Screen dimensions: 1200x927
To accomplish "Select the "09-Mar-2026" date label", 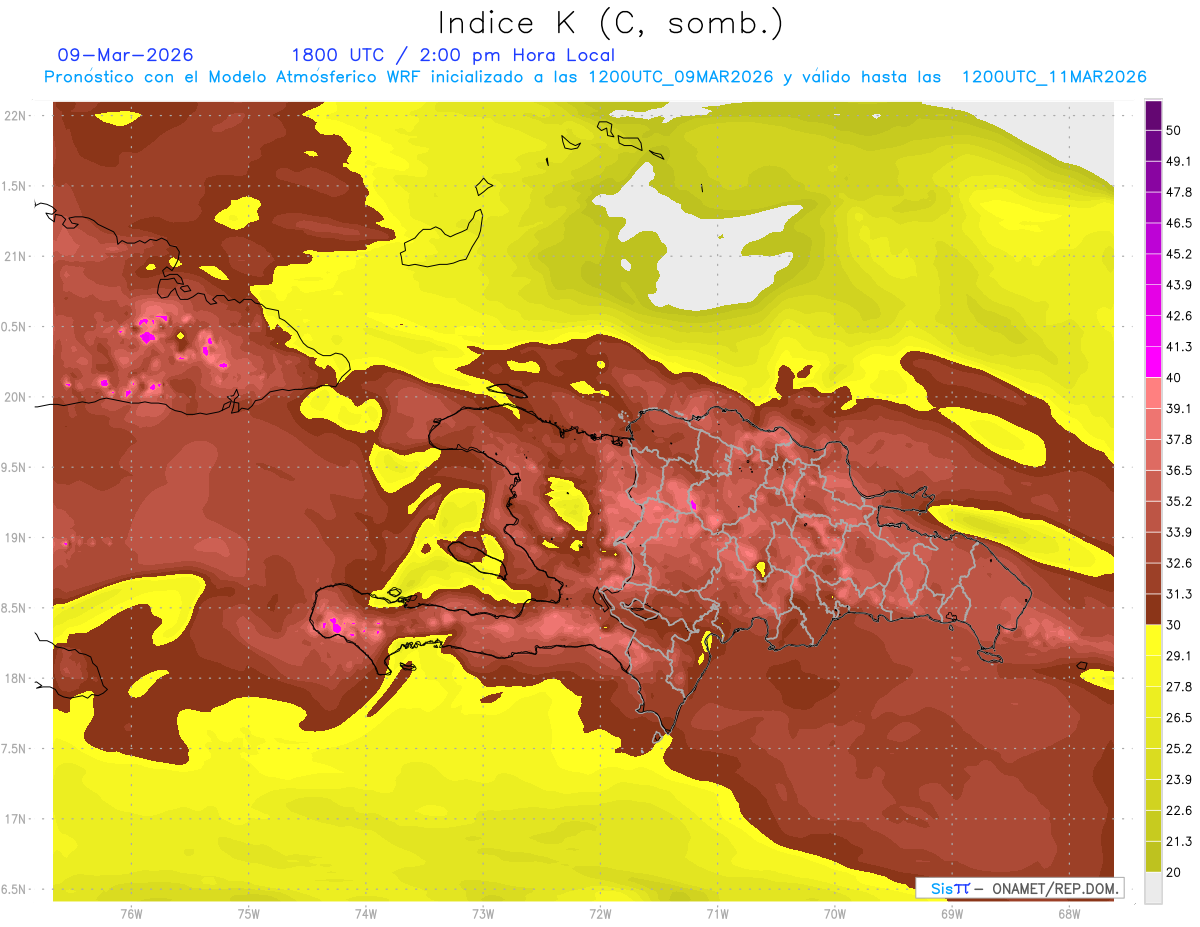I will coord(126,55).
